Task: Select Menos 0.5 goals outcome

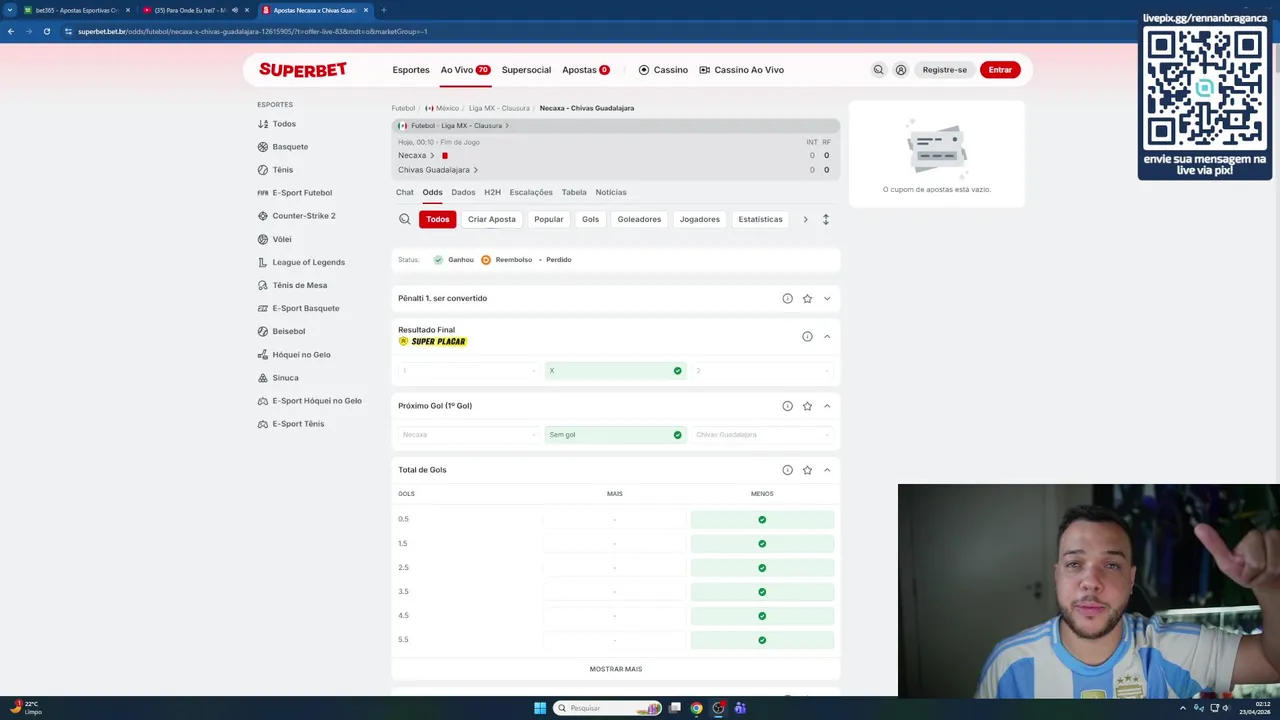Action: point(762,519)
